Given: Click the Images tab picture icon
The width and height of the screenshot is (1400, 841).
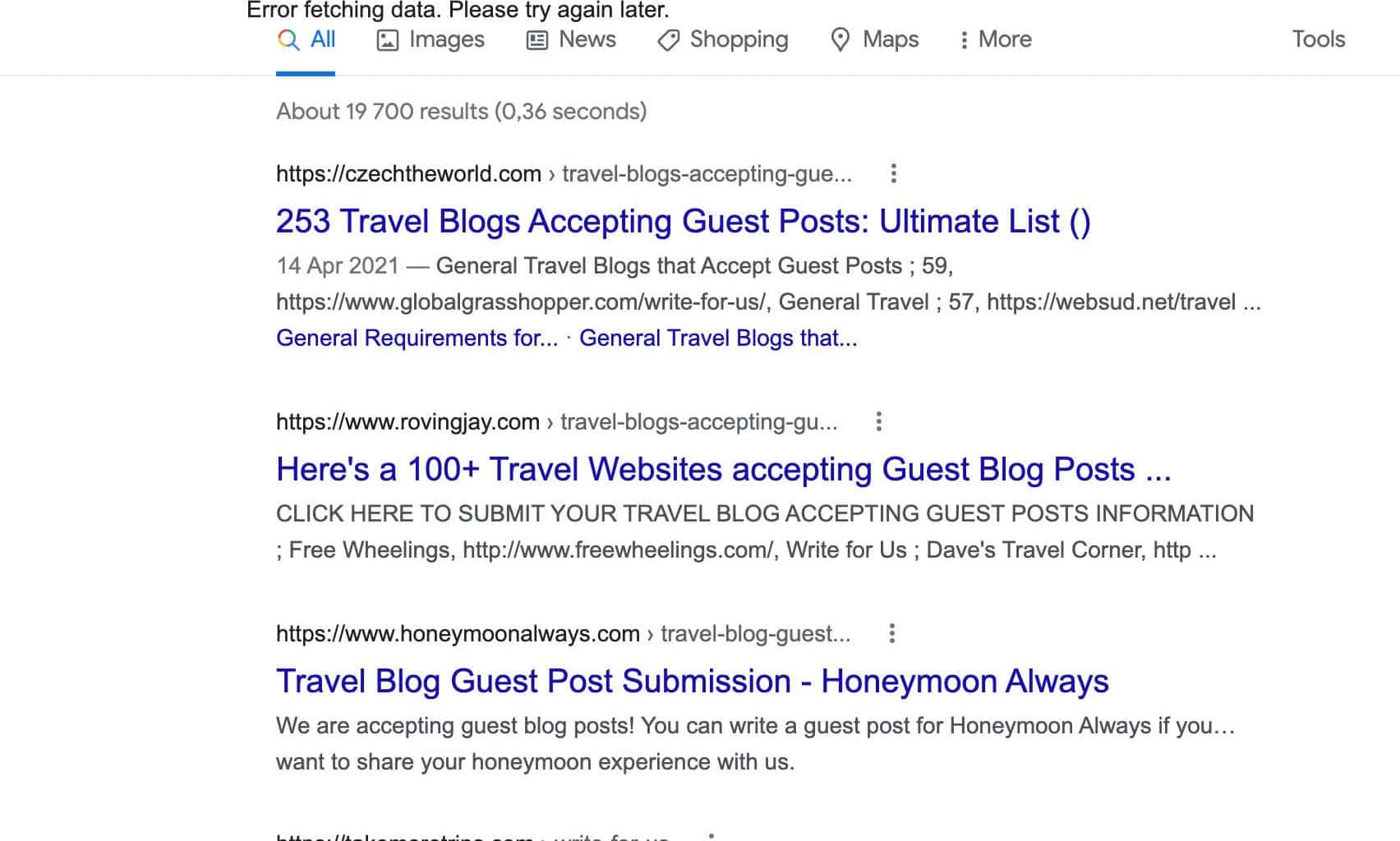Looking at the screenshot, I should tap(387, 40).
